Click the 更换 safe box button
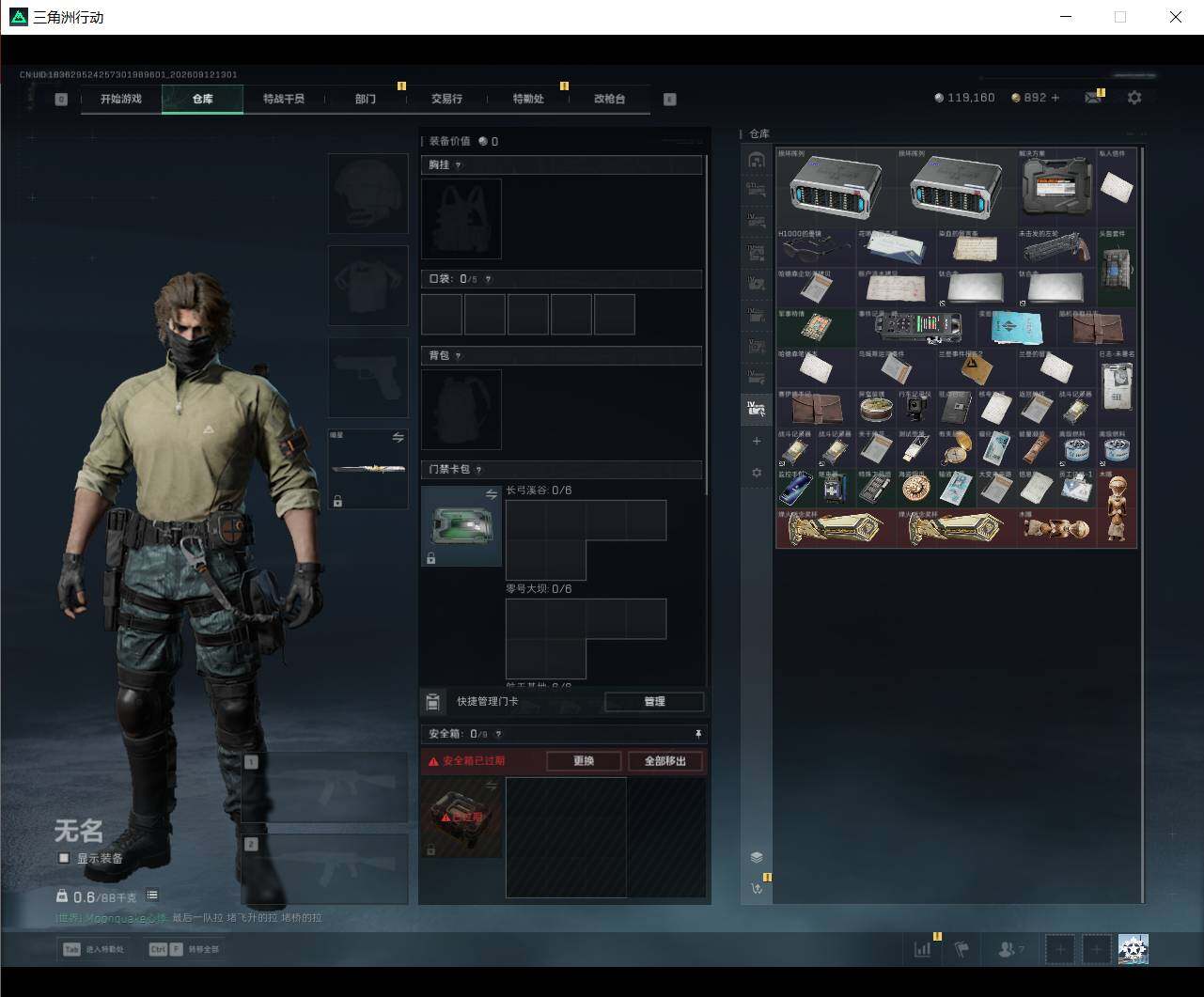Screen dimensions: 1204x997 click(x=584, y=761)
